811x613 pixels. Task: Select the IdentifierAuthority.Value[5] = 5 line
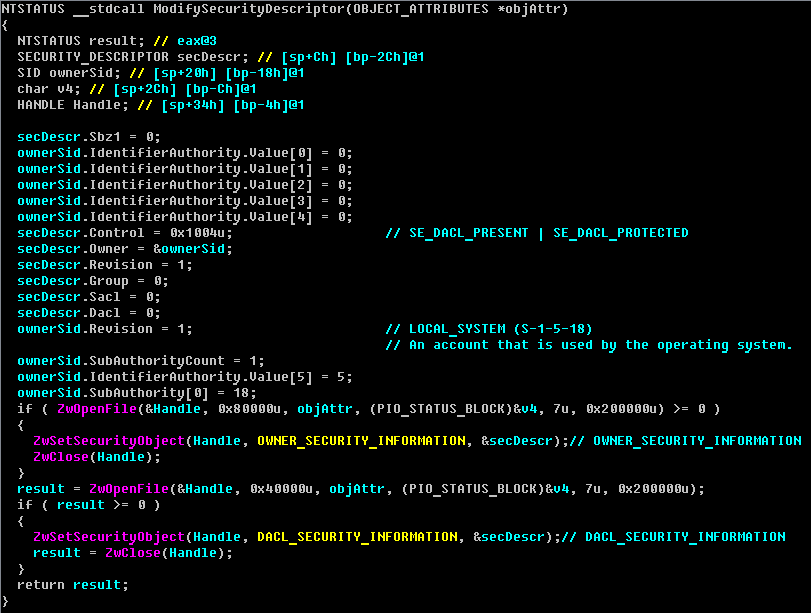tap(185, 377)
